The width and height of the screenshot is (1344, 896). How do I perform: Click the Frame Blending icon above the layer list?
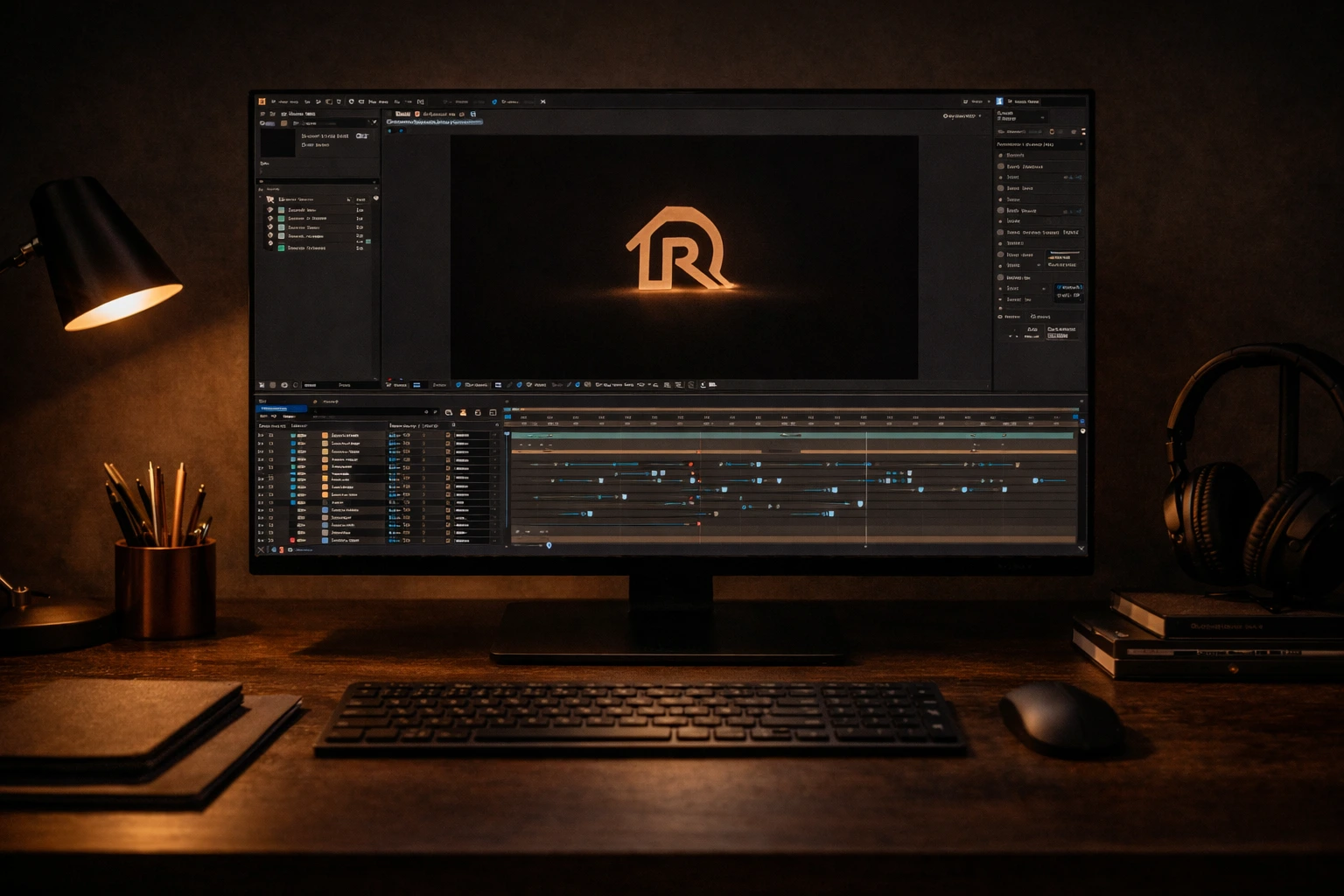463,412
